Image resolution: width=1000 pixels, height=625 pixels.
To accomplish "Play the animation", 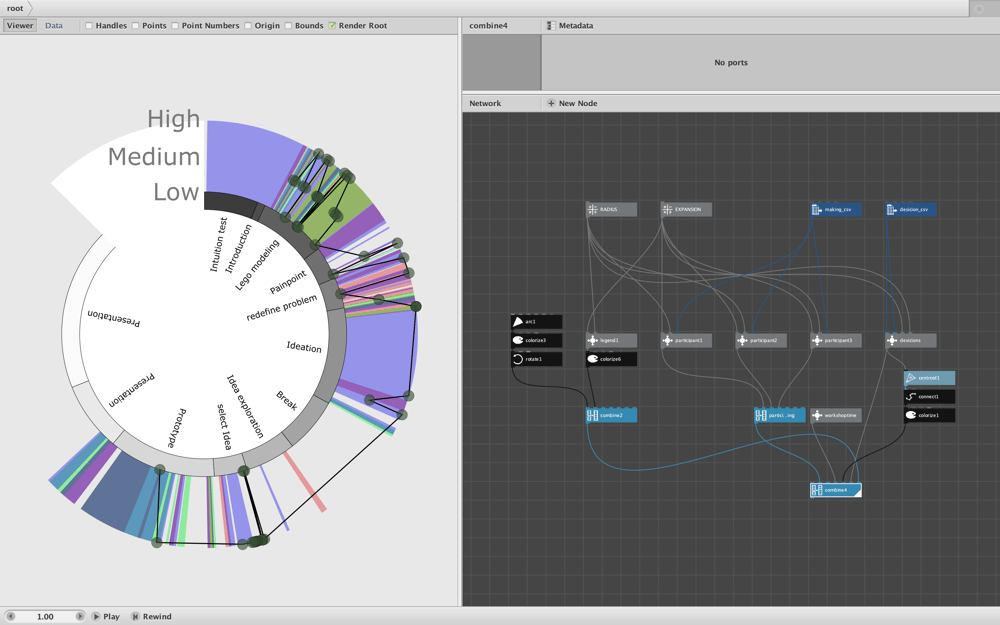I will tap(106, 617).
